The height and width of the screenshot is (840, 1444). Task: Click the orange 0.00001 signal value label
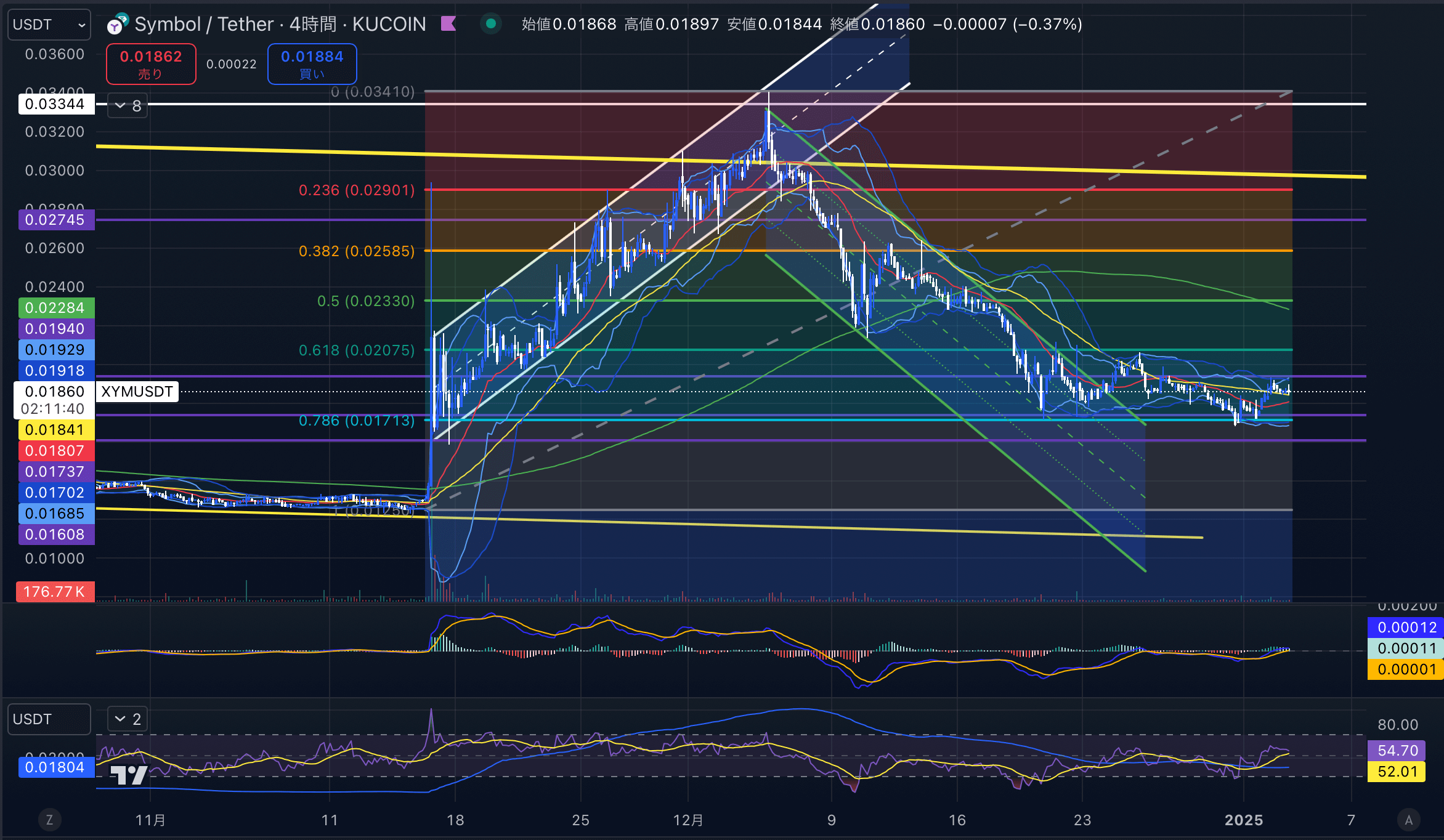point(1406,669)
